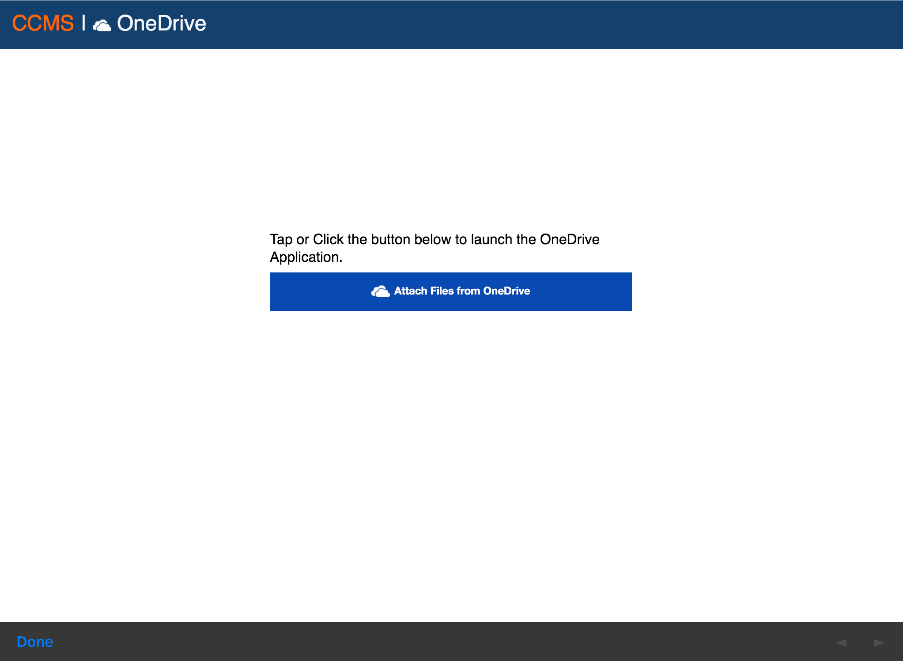Click the empty area of the blue header bar
903x661 pixels.
pyautogui.click(x=550, y=24)
